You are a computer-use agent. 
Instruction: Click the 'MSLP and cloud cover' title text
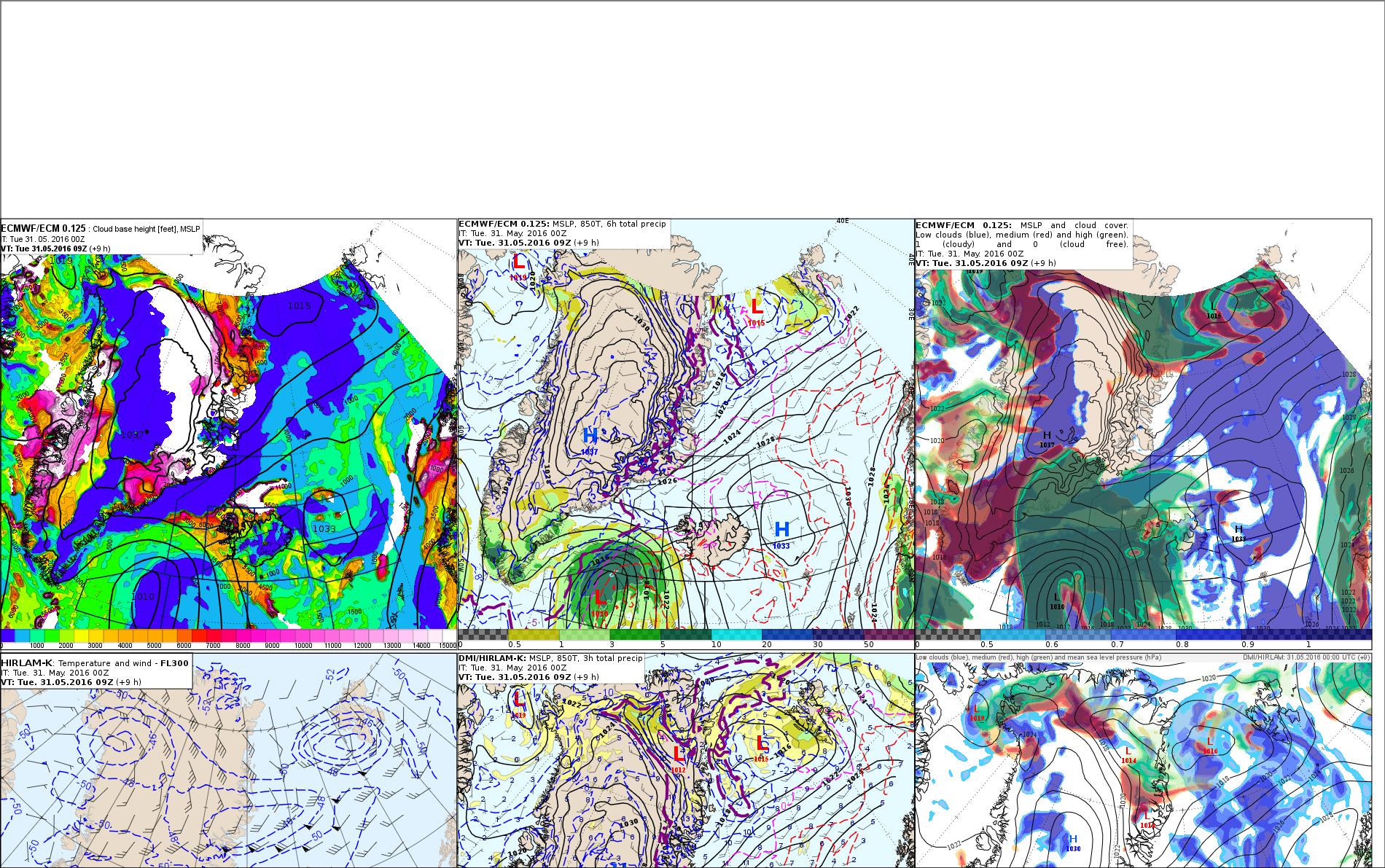pos(1074,225)
